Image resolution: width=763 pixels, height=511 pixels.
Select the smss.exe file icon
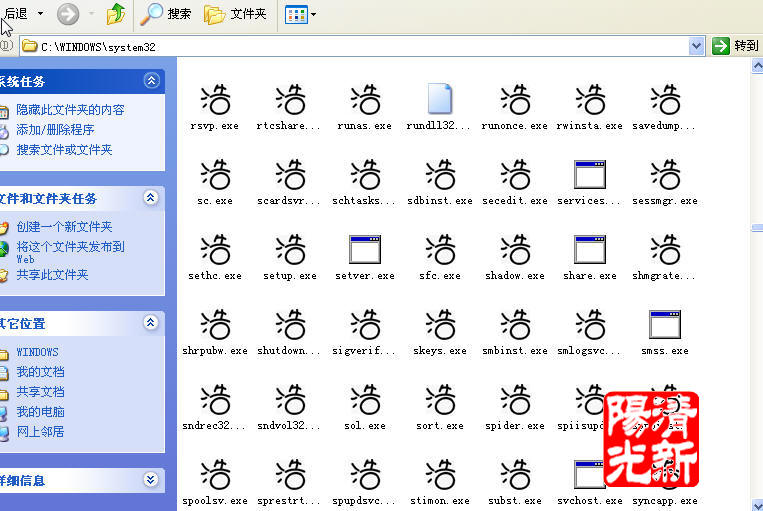(665, 324)
